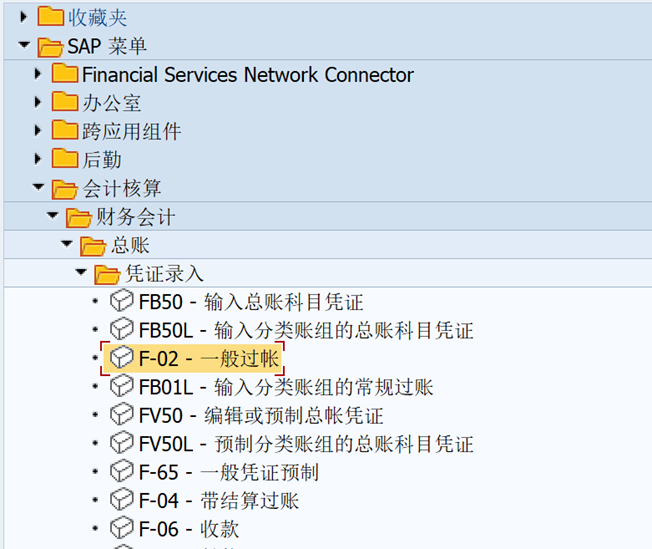The height and width of the screenshot is (549, 652).
Task: Click the cube icon beside F-65
Action: [x=121, y=471]
